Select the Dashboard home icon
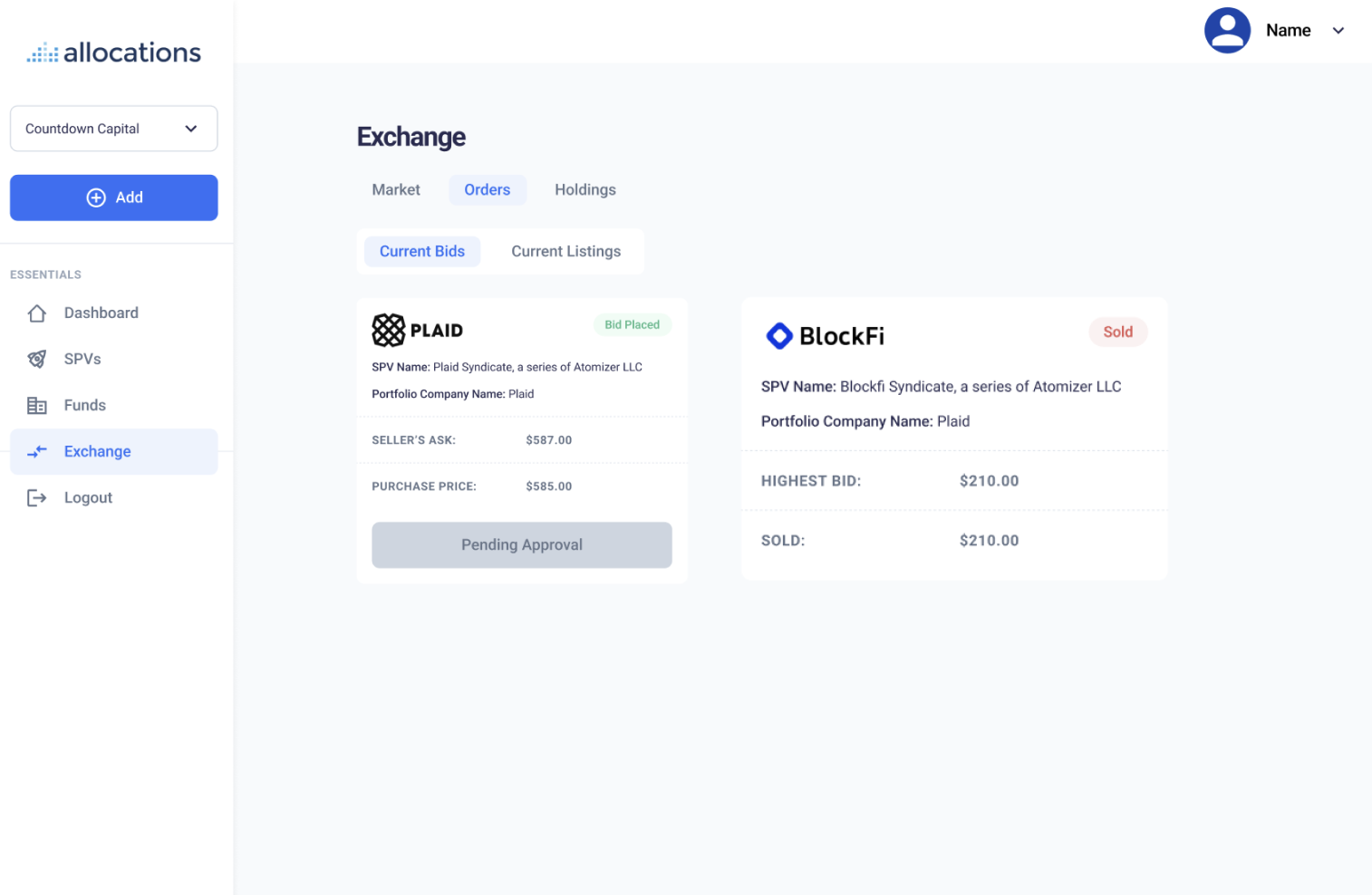The image size is (1372, 895). (36, 313)
